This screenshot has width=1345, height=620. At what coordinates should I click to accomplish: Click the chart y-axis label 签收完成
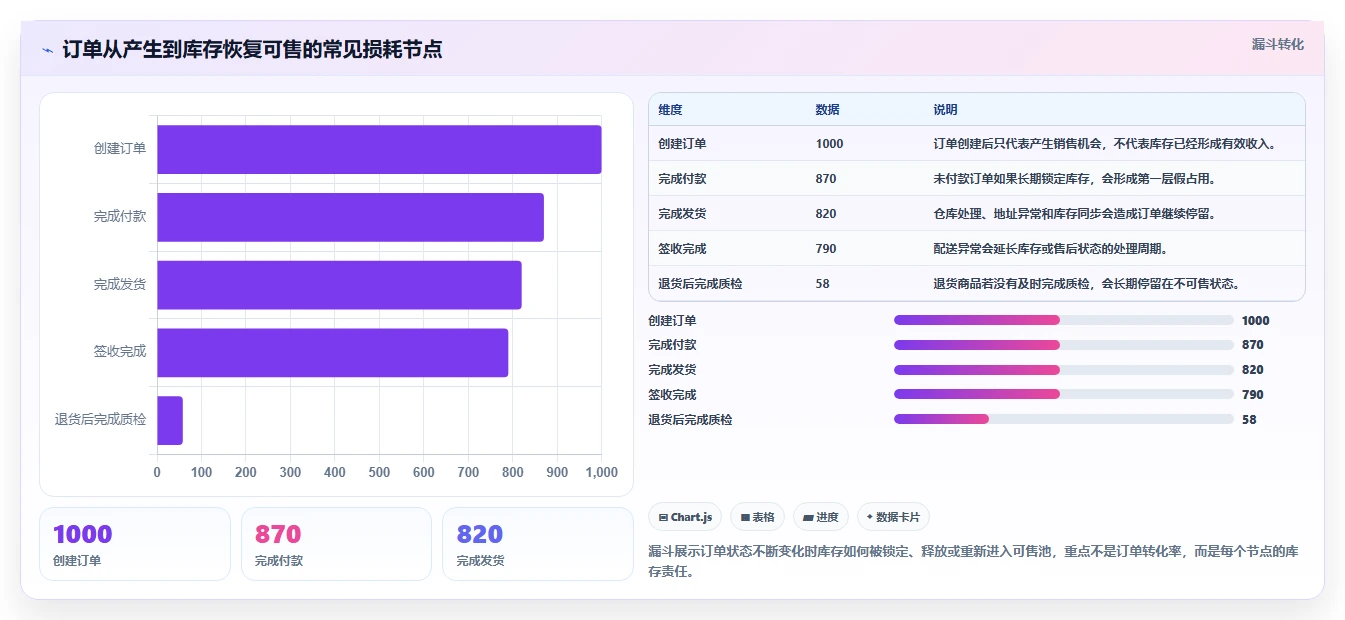pyautogui.click(x=120, y=352)
